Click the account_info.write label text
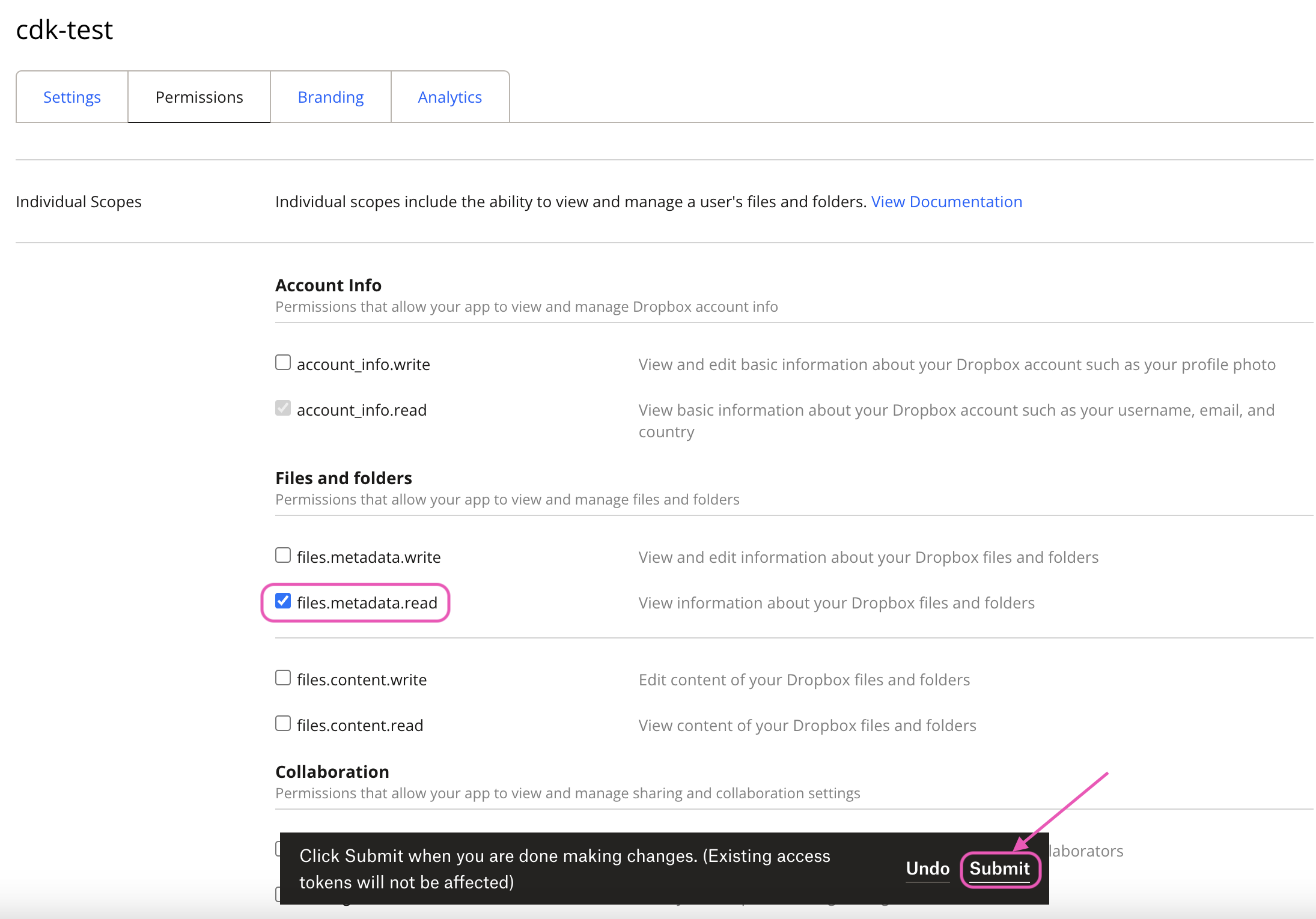 363,363
